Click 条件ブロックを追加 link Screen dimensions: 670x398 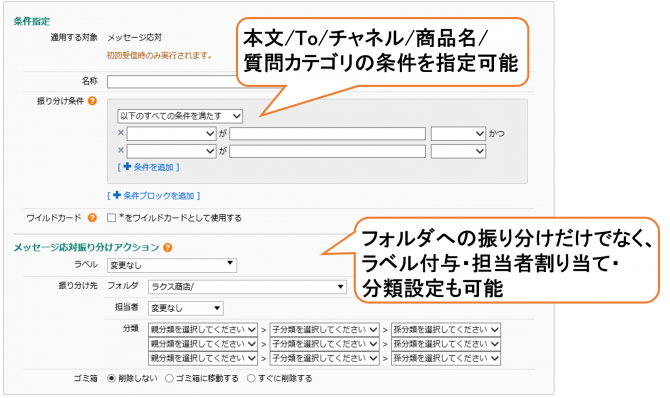point(154,196)
